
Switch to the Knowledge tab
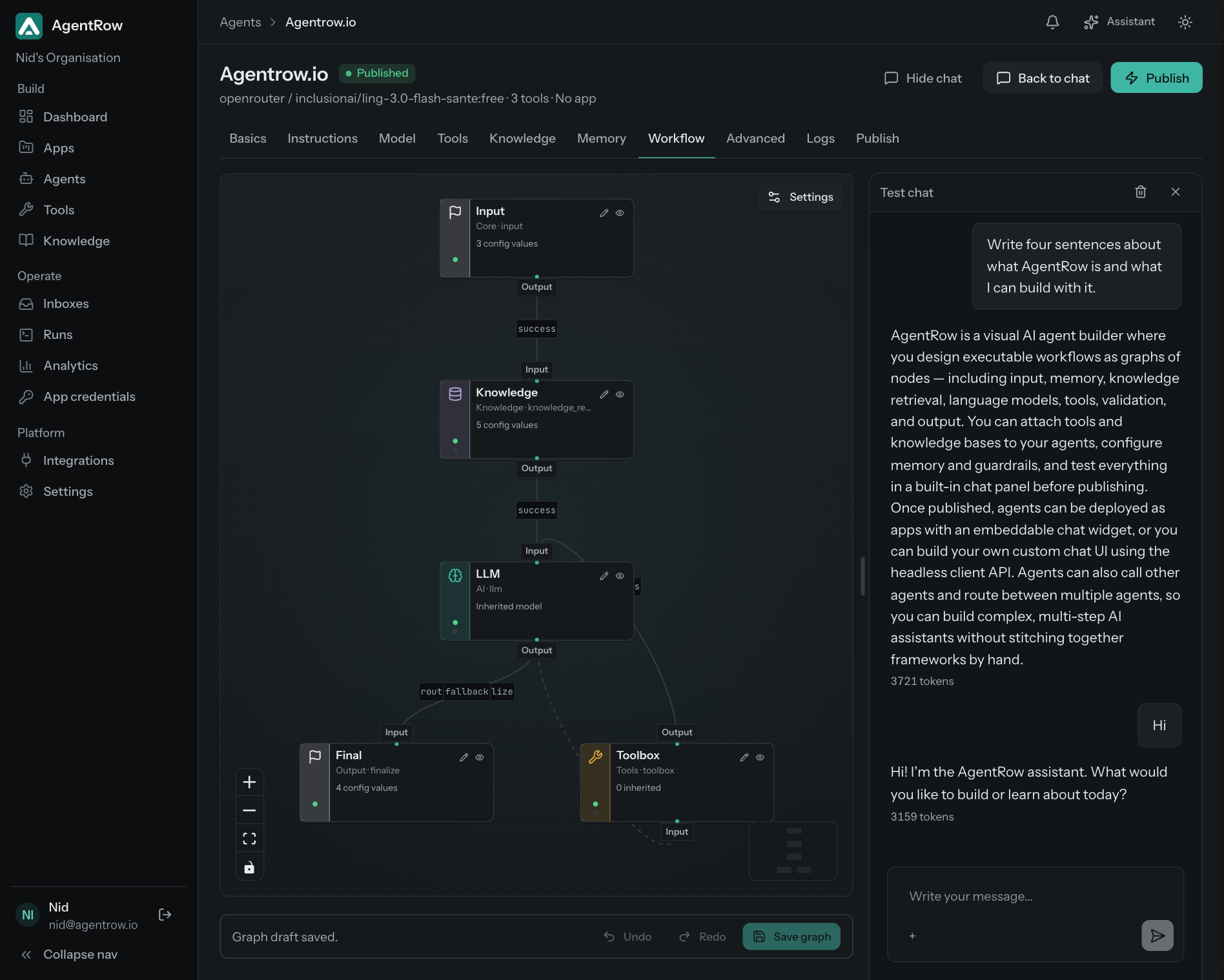(522, 138)
